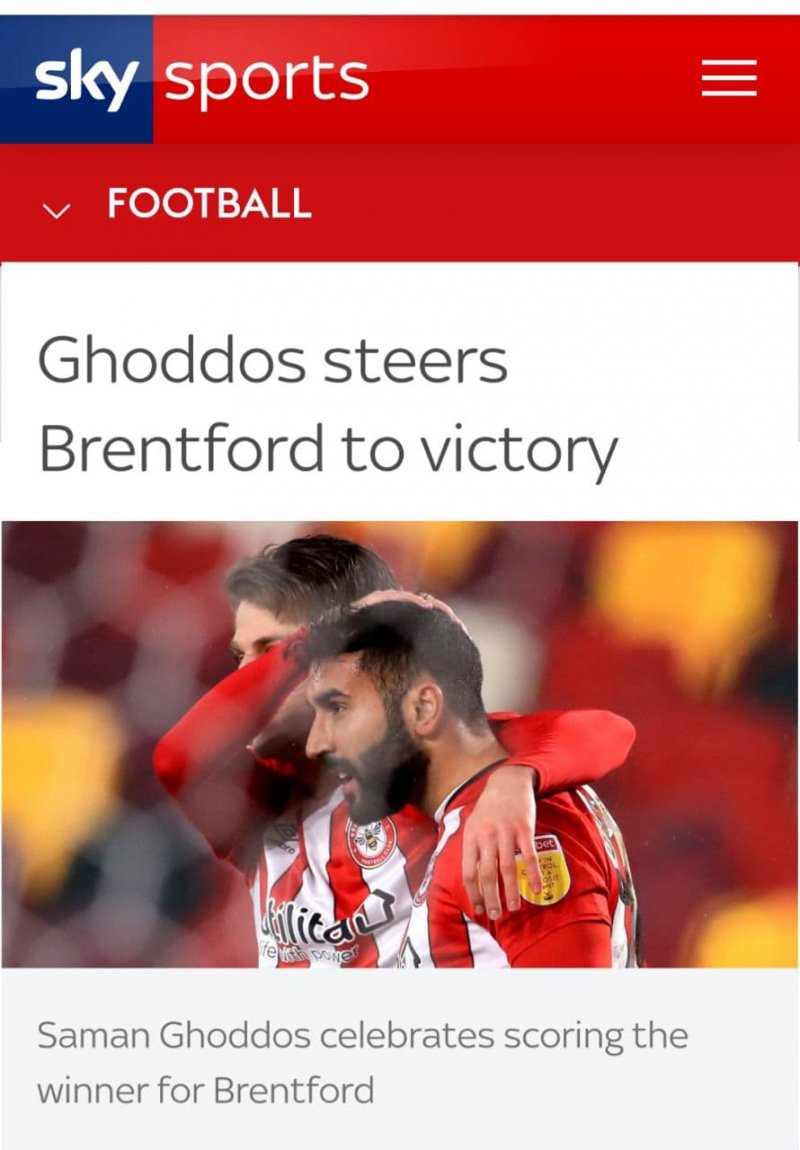Open the hamburger menu icon
This screenshot has width=800, height=1150.
pyautogui.click(x=729, y=78)
